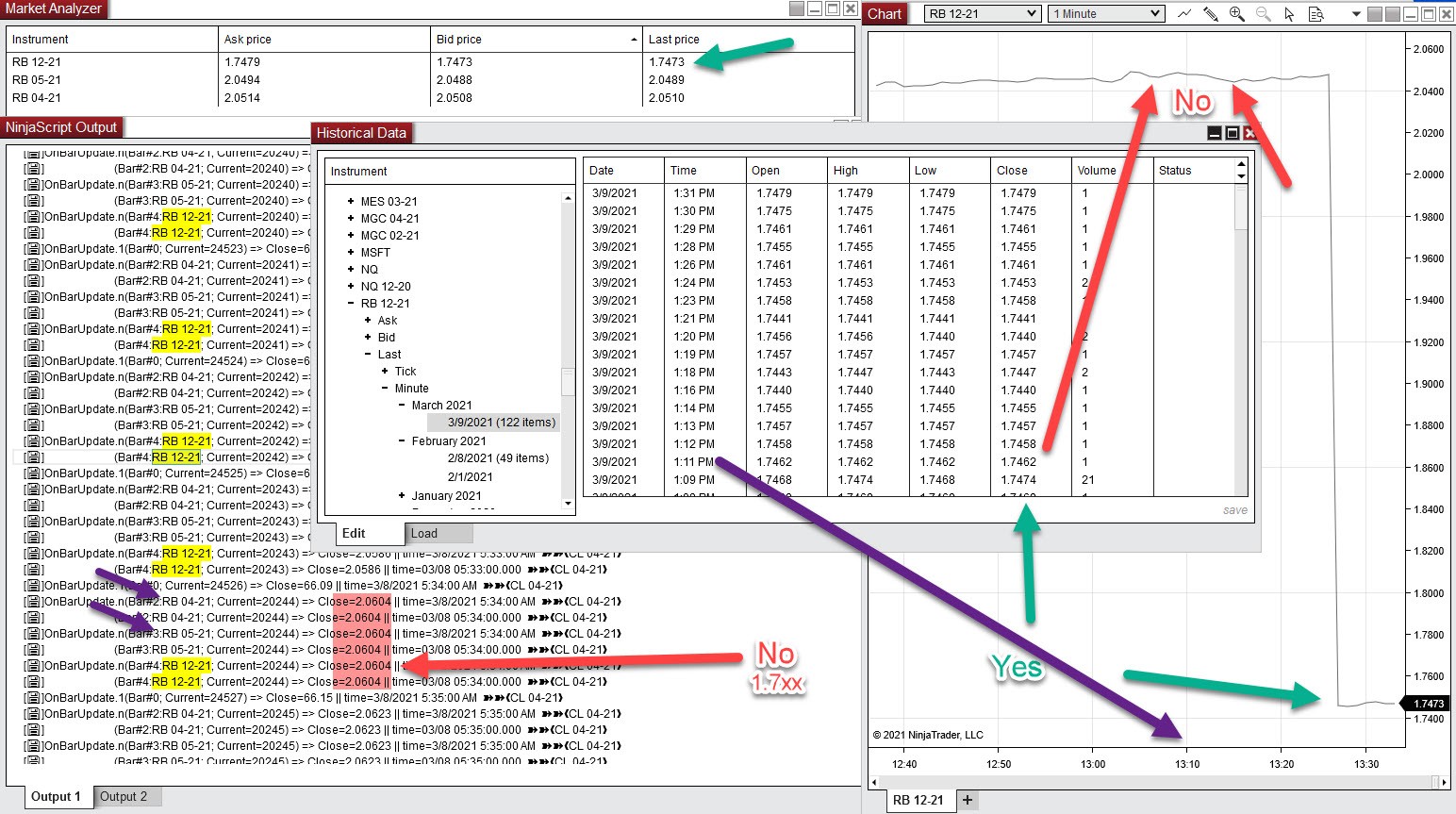Expand the NQ 12-20 tree node

[x=351, y=286]
